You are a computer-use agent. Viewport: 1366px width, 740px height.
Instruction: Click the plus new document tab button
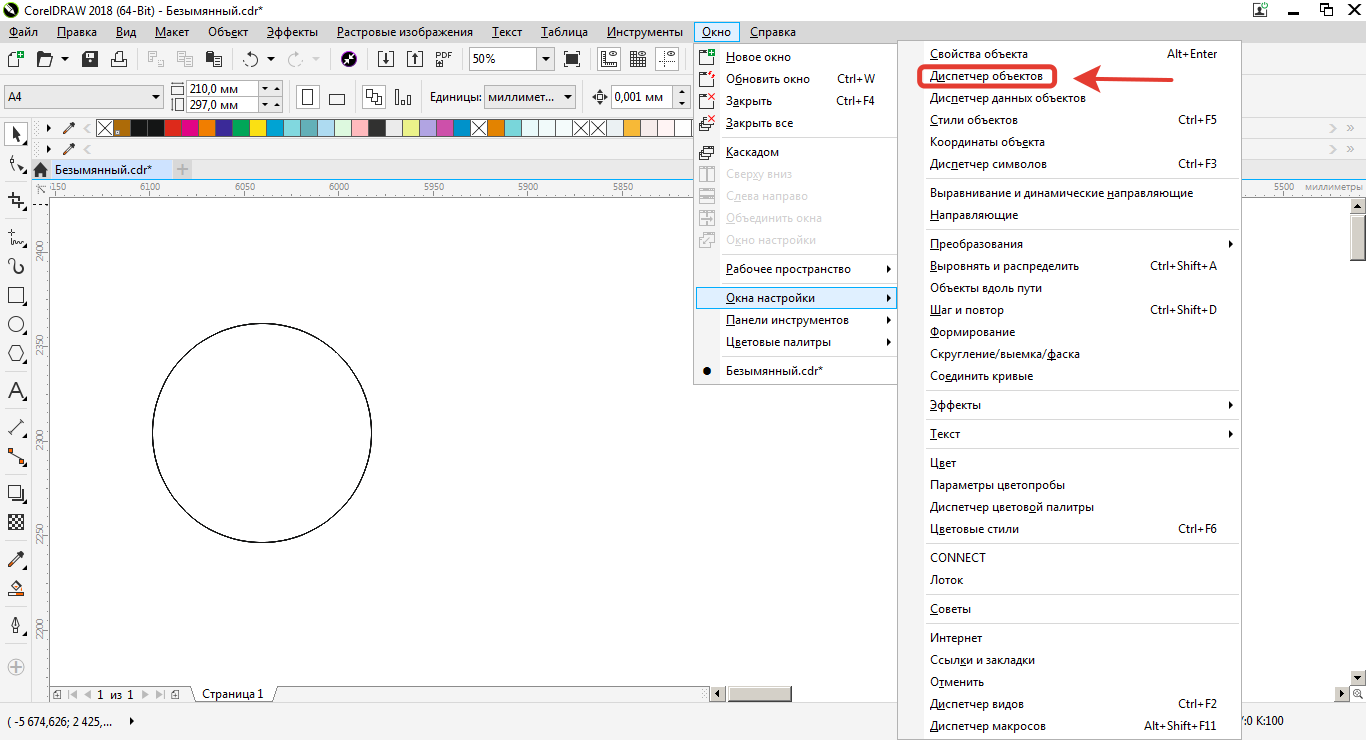(182, 170)
